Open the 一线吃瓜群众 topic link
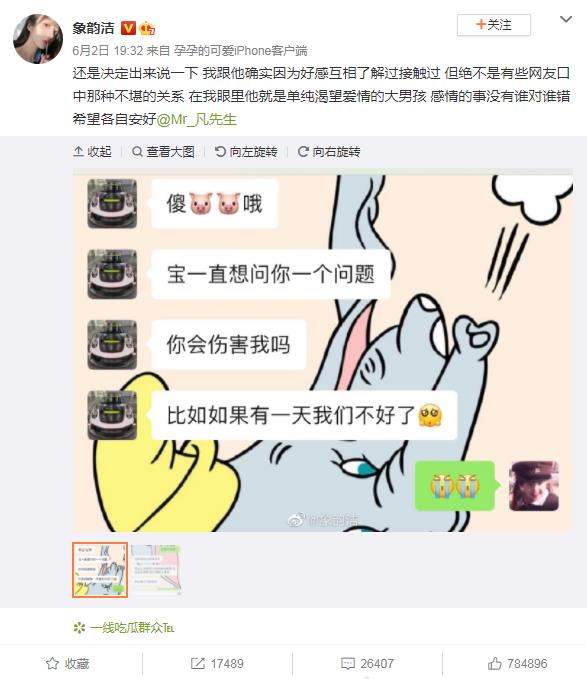Image resolution: width=587 pixels, height=679 pixels. [x=132, y=628]
